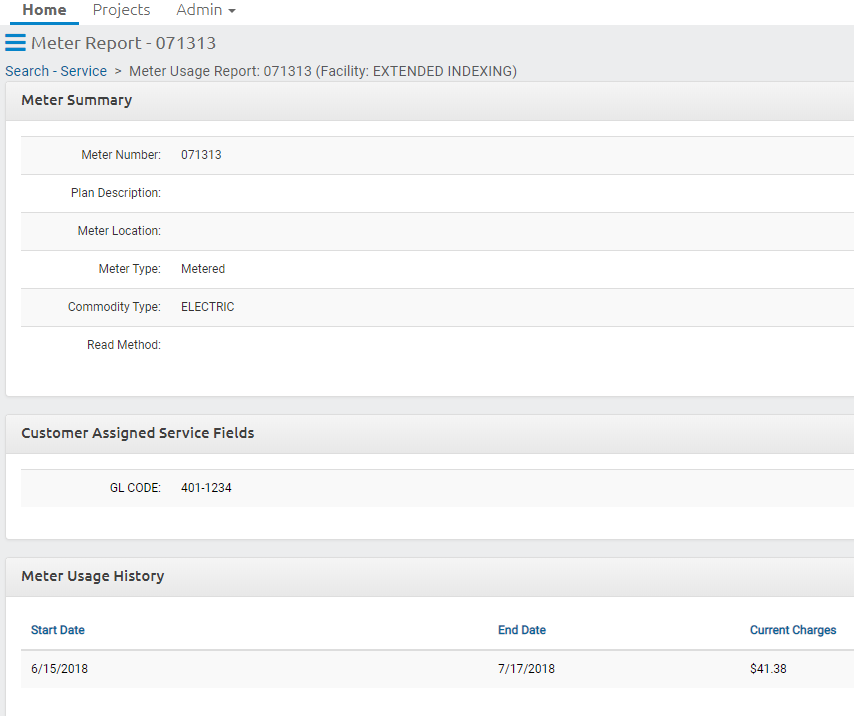Open the Projects tab
Image resolution: width=854 pixels, height=716 pixels.
tap(121, 10)
